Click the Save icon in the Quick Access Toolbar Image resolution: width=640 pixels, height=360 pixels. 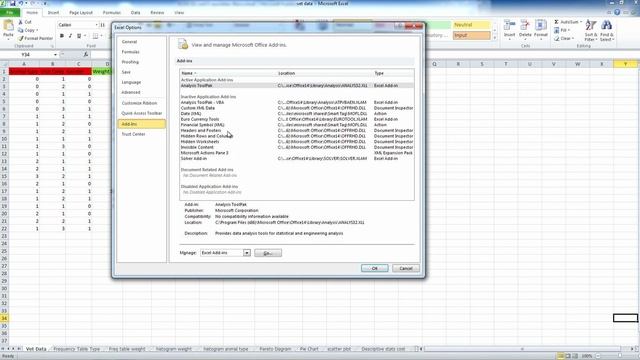(12, 3)
